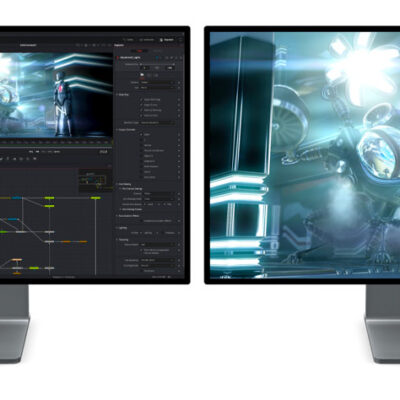
Task: Toggle the fourth checkbox in four-checkbox section
Action: pos(141,115)
